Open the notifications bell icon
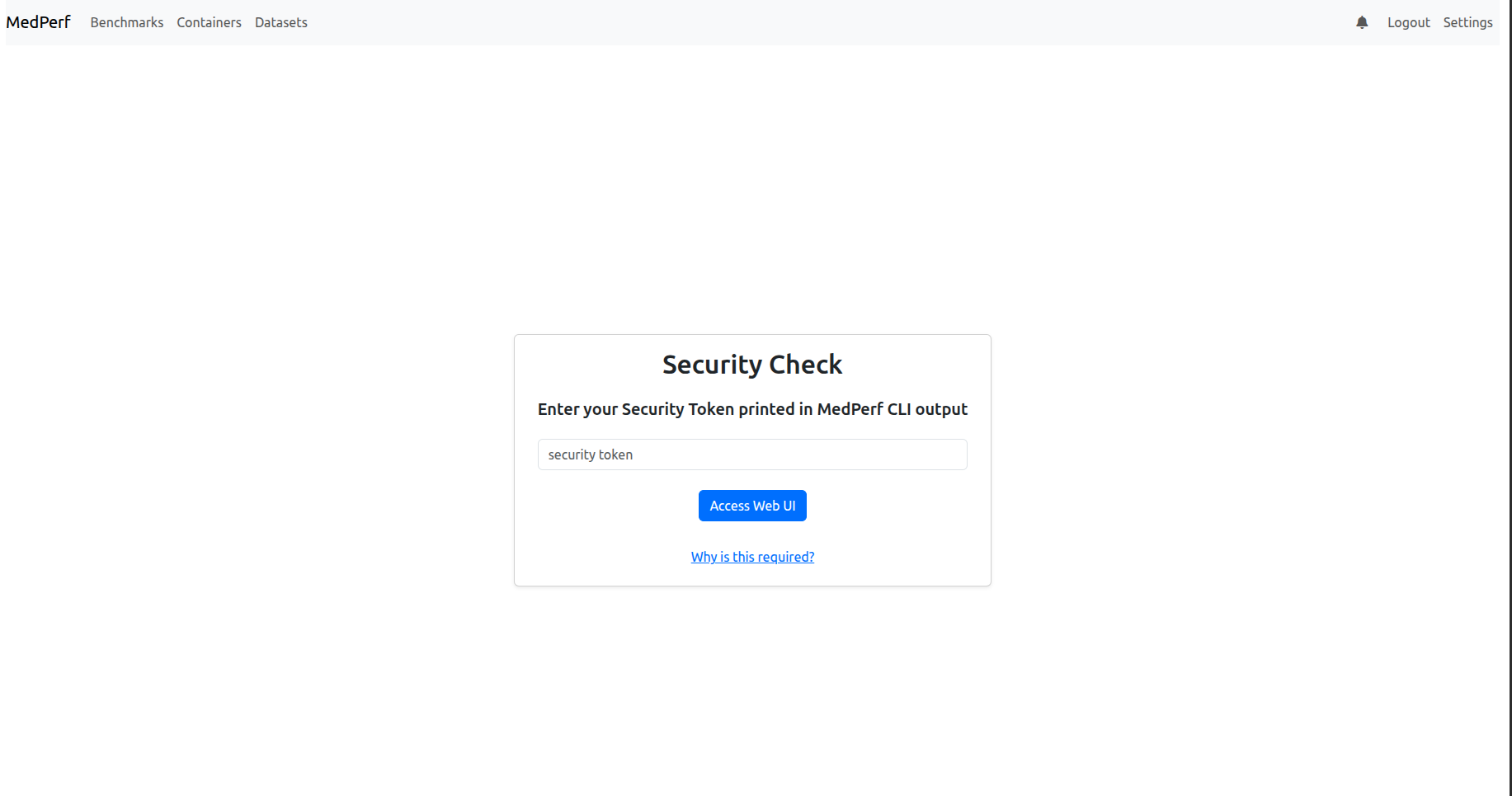Image resolution: width=1512 pixels, height=796 pixels. [x=1362, y=23]
